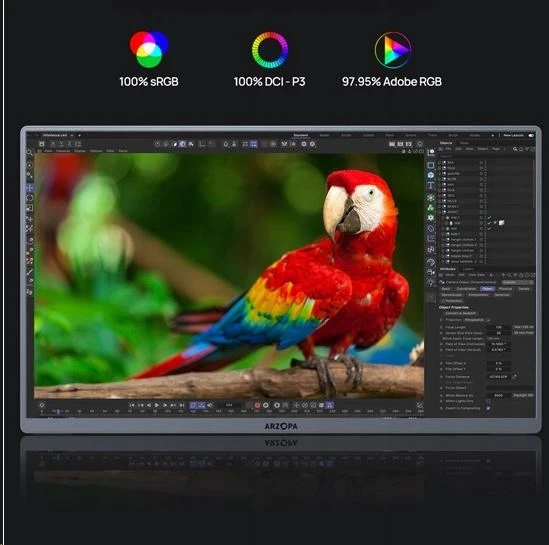Viewport: 549px width, 545px height.
Task: Open the search magnifier above left toolbar
Action: click(30, 152)
